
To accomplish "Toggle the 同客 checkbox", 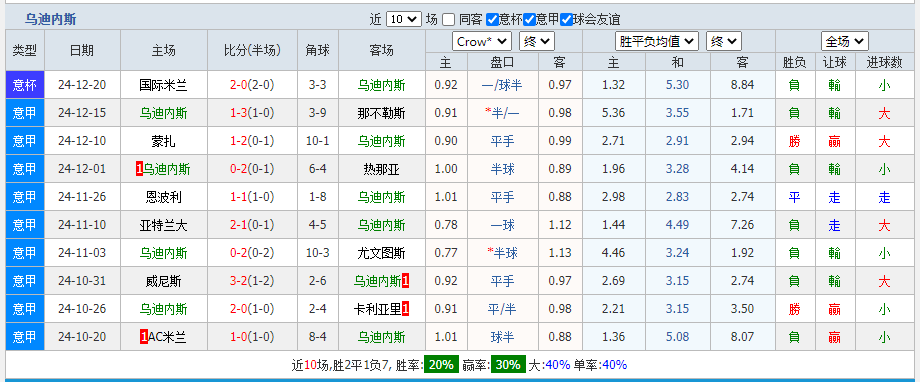I will point(449,19).
